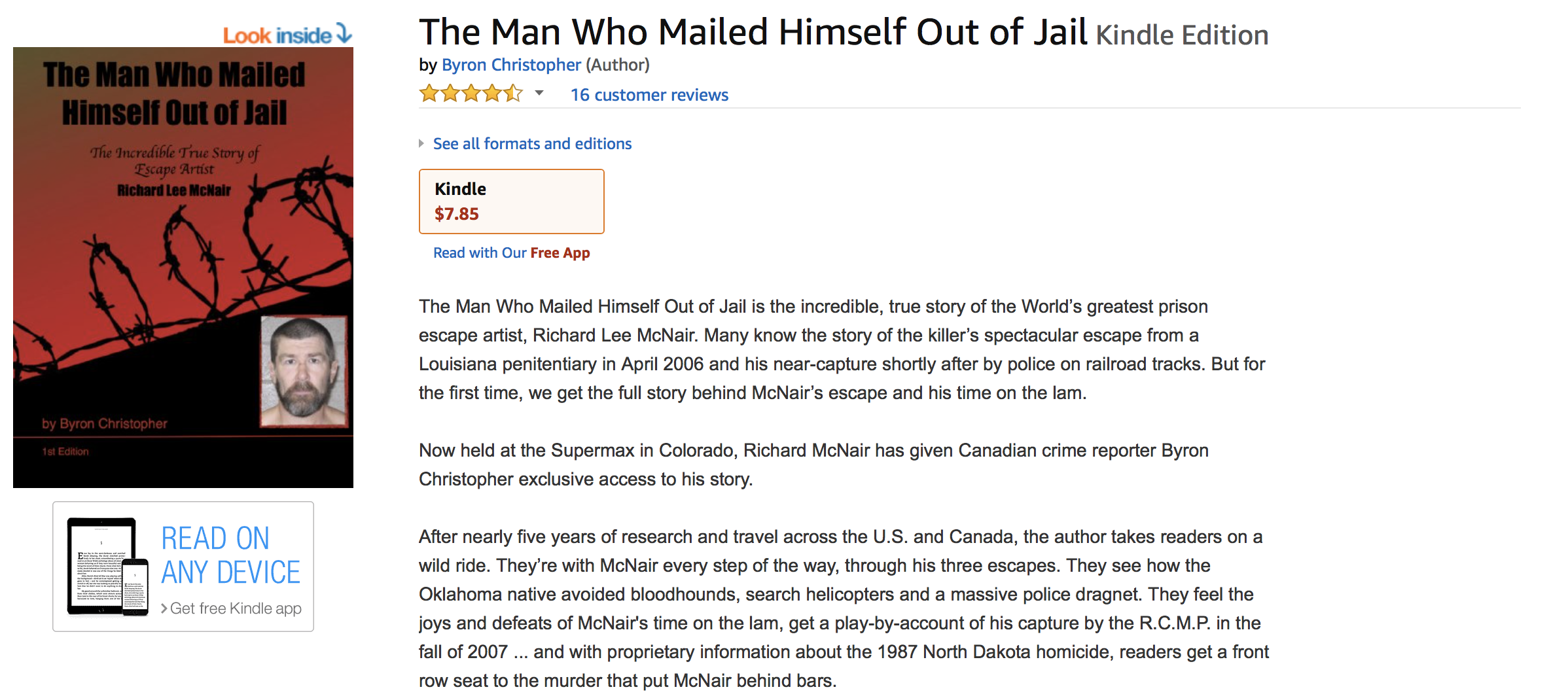Expand the star rating breakdown dropdown arrow

539,94
